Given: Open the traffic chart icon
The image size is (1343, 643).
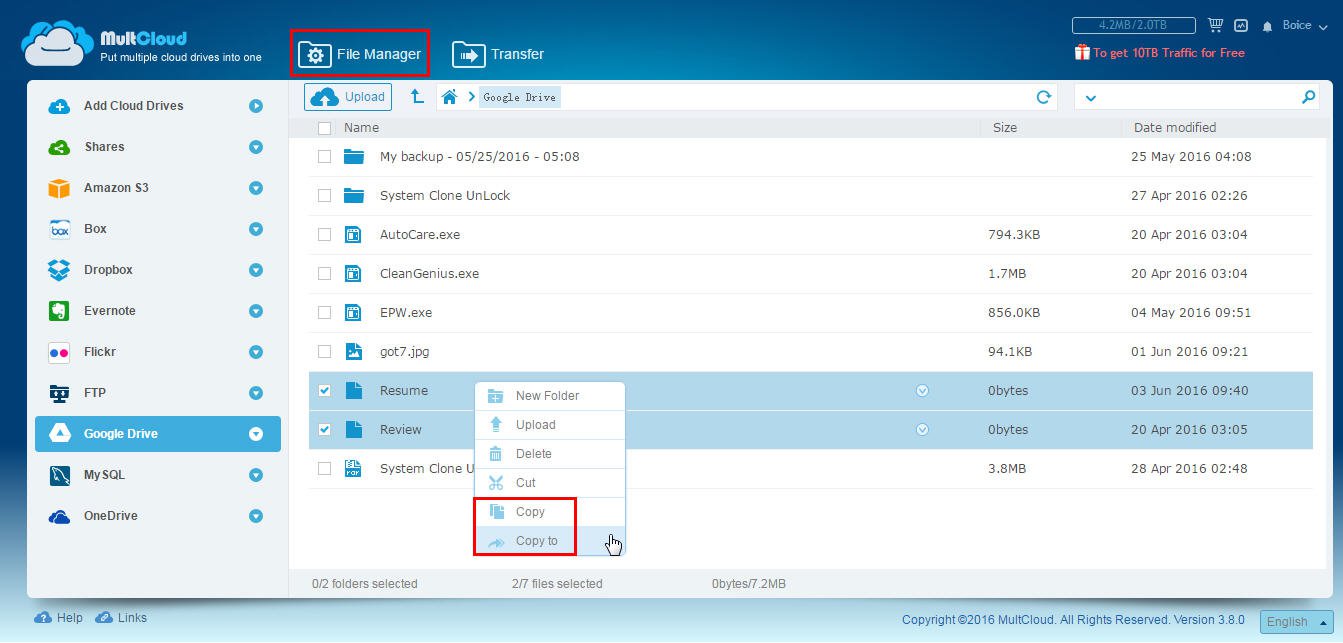Looking at the screenshot, I should click(x=1241, y=25).
